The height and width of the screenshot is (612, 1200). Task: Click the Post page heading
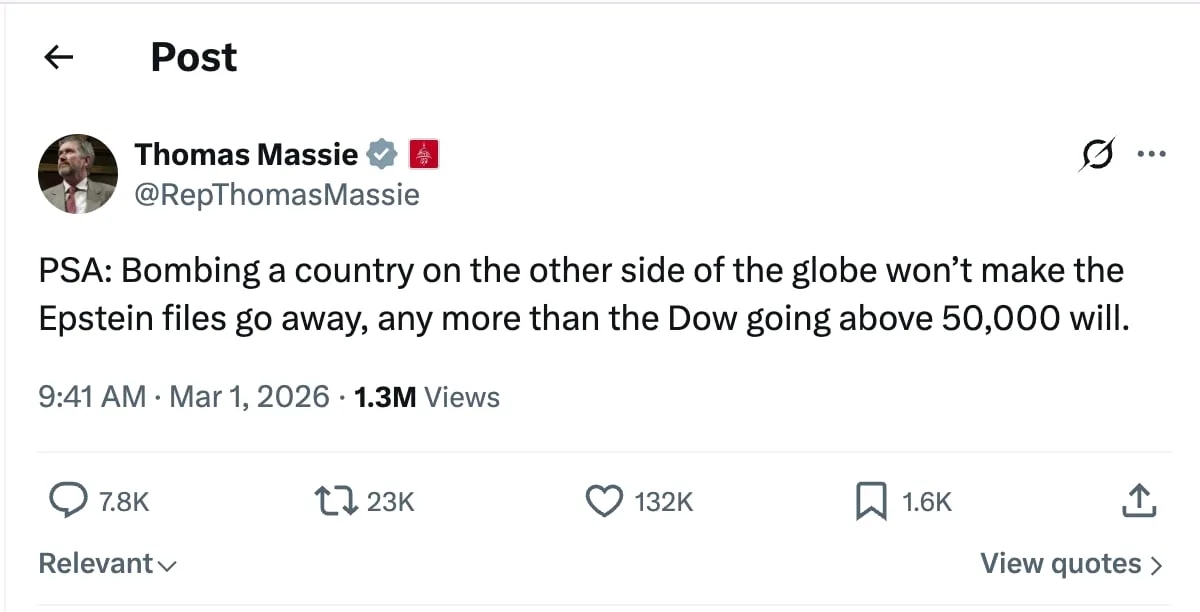coord(194,58)
